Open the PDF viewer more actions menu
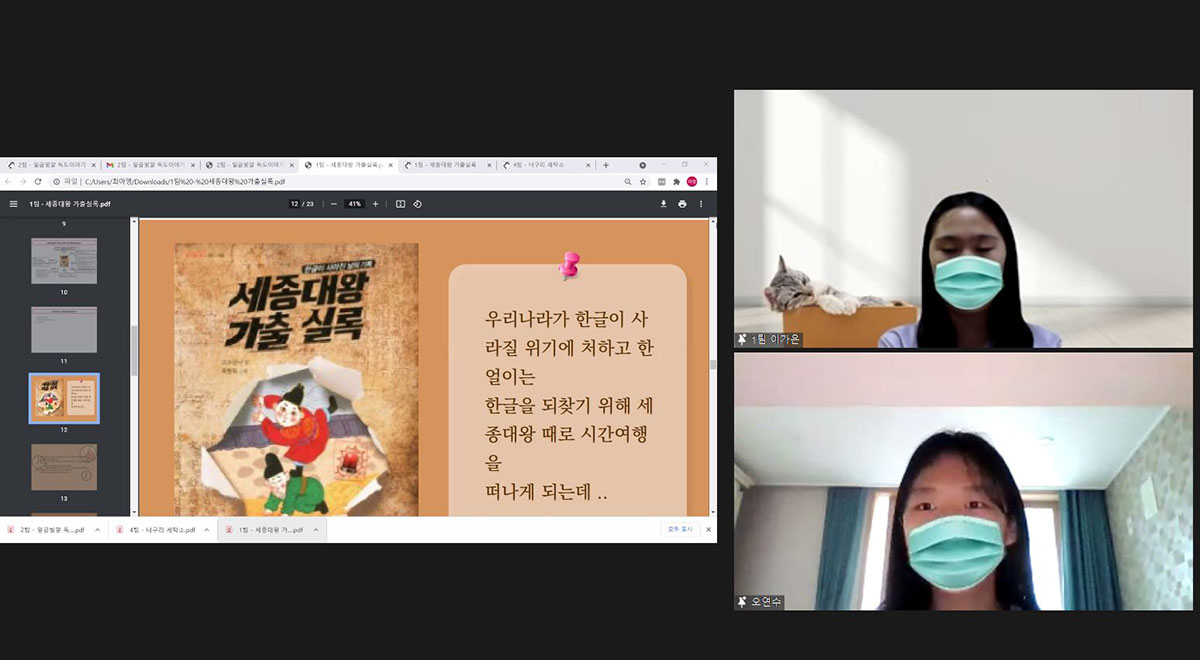The height and width of the screenshot is (660, 1200). pyautogui.click(x=700, y=204)
